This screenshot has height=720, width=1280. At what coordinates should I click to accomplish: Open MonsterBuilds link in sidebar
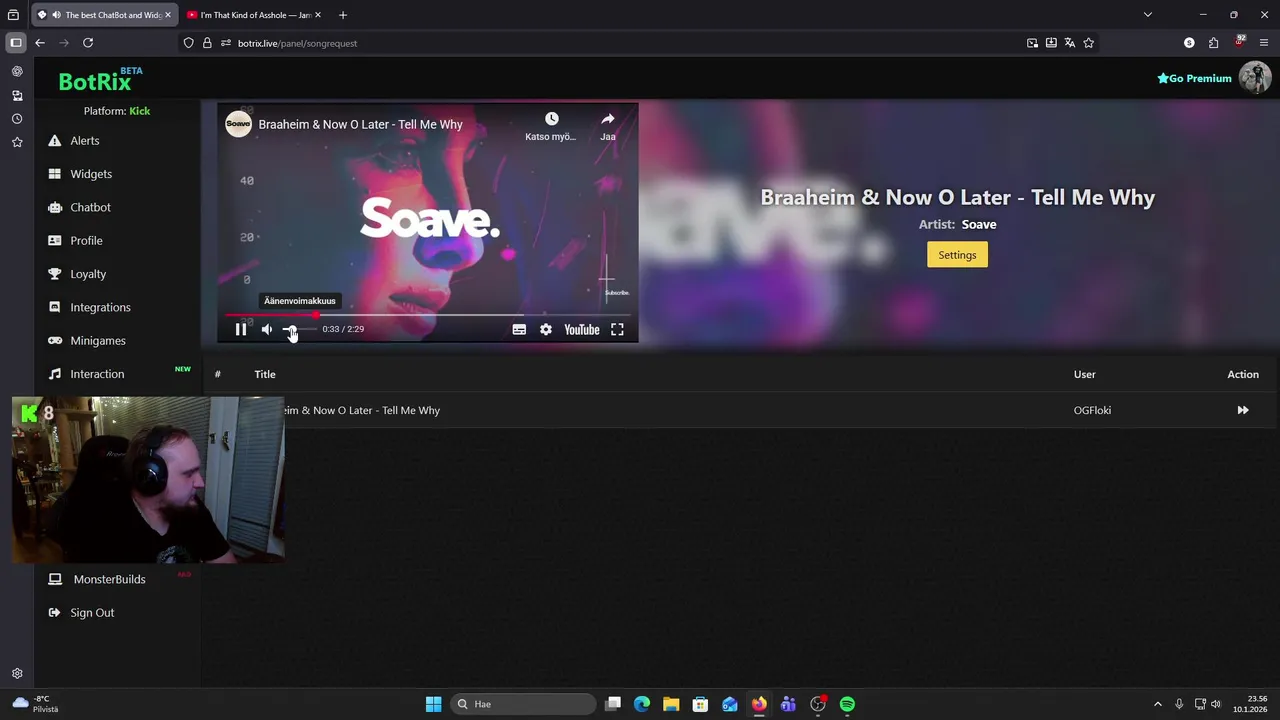(x=109, y=579)
